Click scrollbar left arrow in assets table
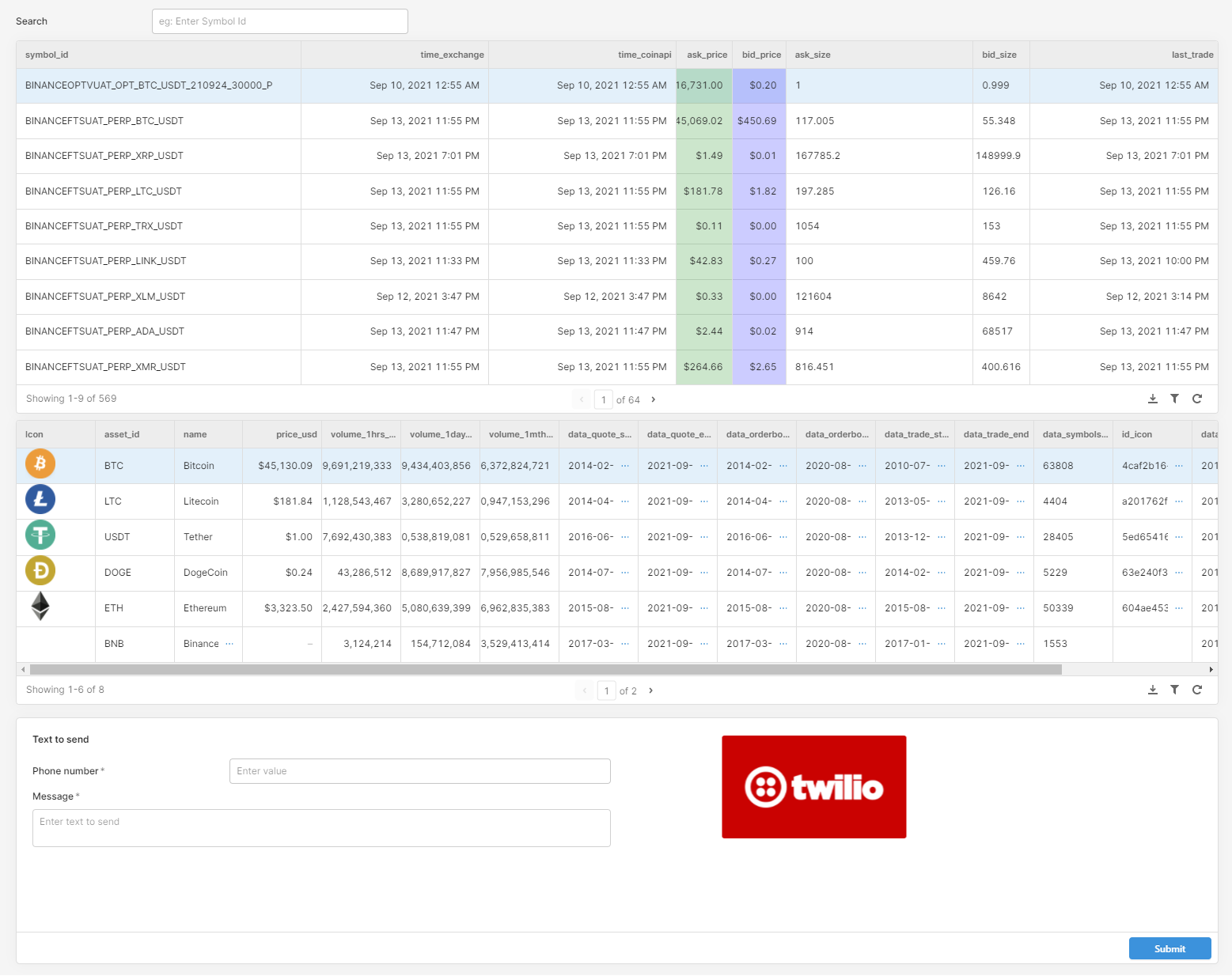The width and height of the screenshot is (1232, 976). pyautogui.click(x=23, y=669)
